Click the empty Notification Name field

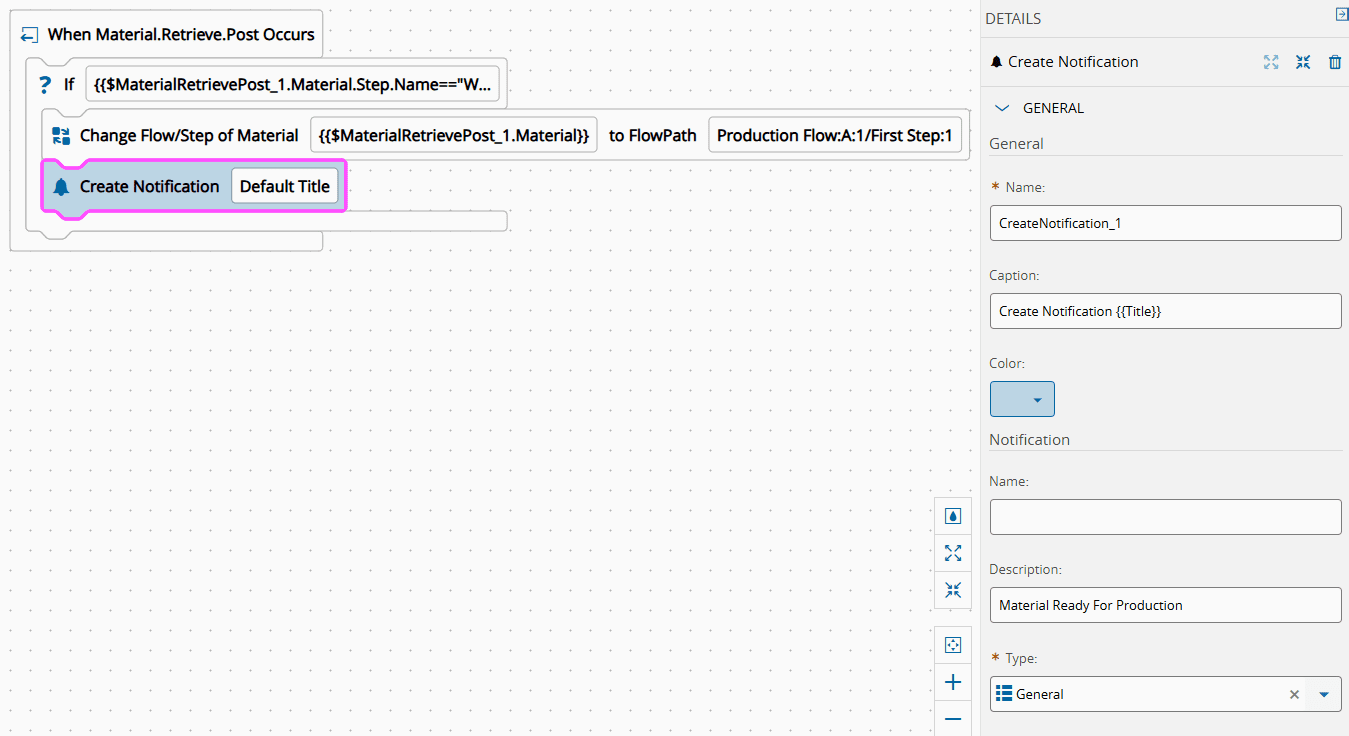(x=1165, y=517)
